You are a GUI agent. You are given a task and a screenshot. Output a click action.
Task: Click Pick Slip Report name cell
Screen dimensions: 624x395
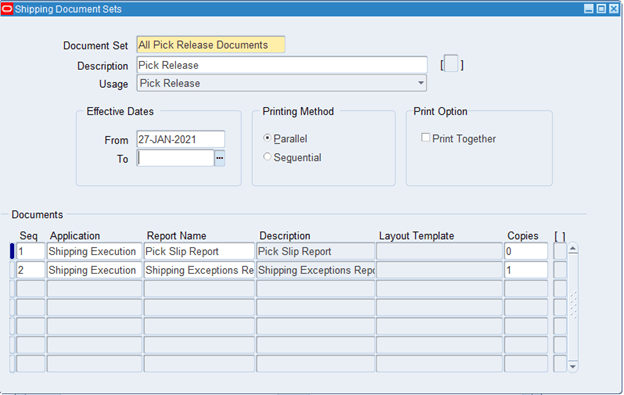[199, 251]
